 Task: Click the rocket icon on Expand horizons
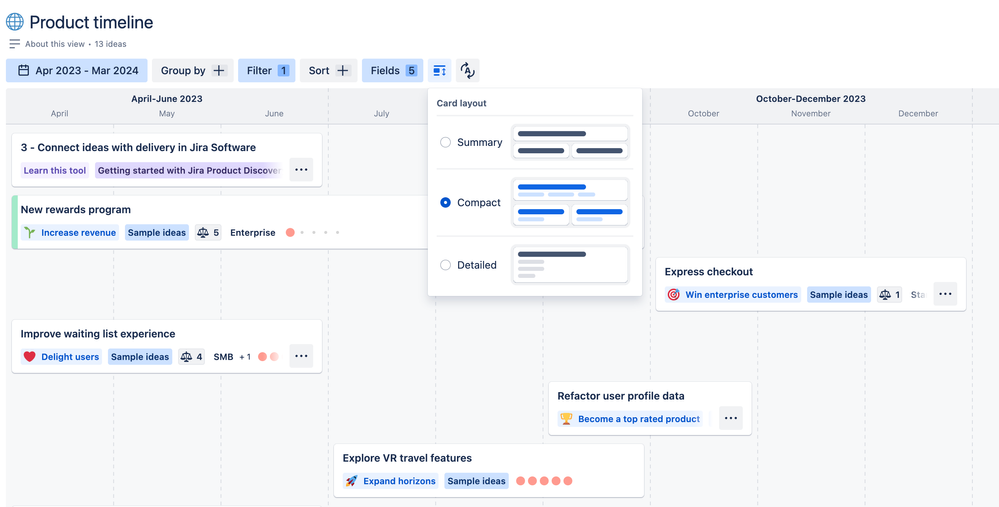pos(351,481)
